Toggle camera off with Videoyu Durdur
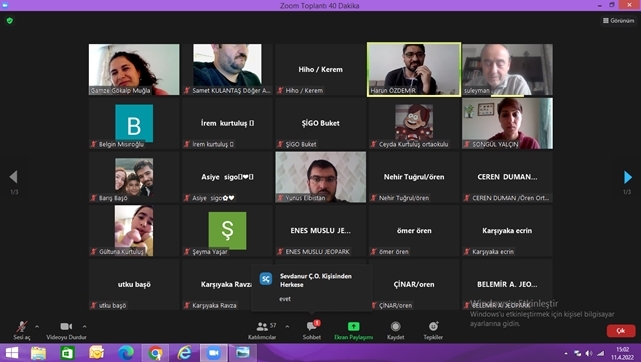 (x=66, y=331)
